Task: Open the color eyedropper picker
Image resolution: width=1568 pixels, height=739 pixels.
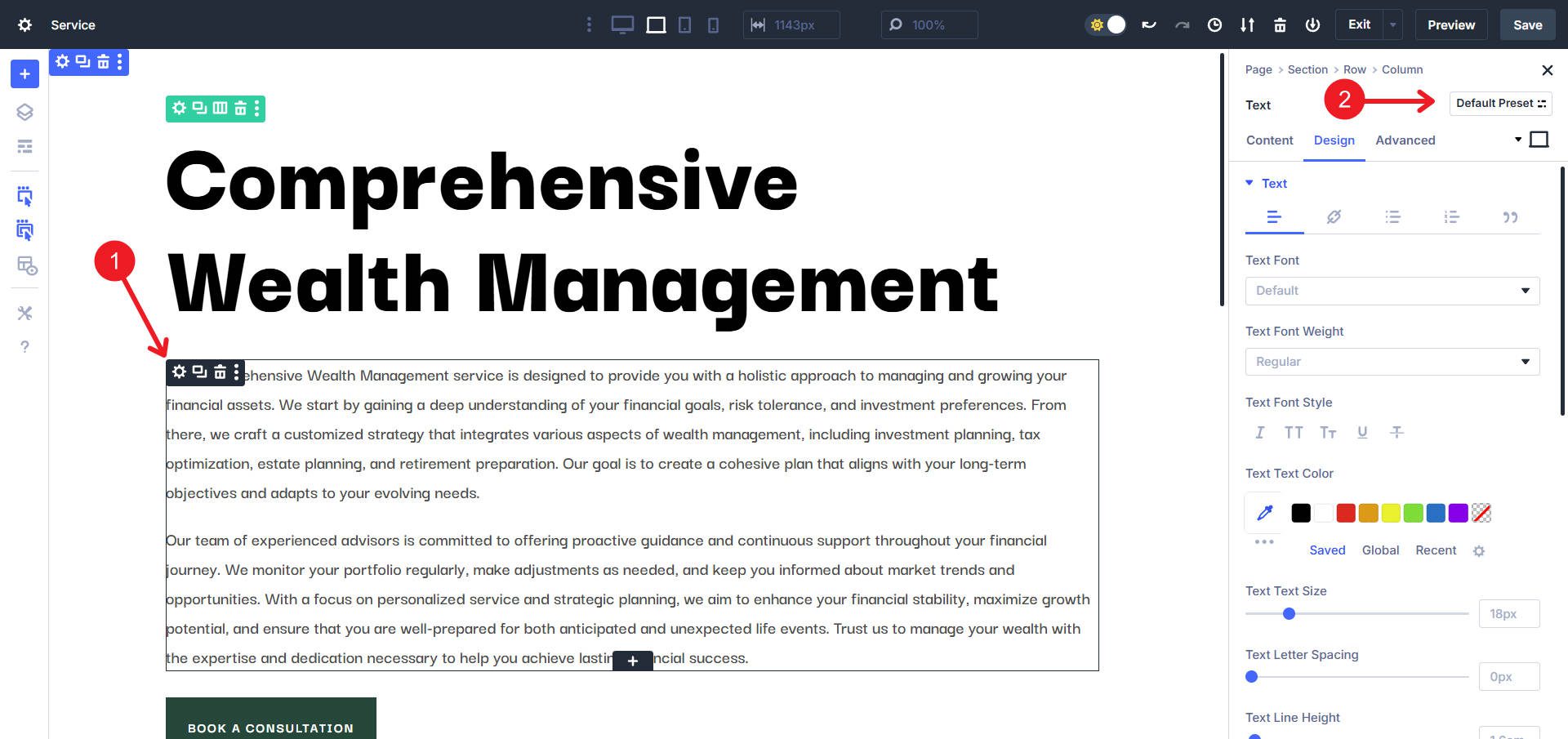Action: pyautogui.click(x=1264, y=513)
